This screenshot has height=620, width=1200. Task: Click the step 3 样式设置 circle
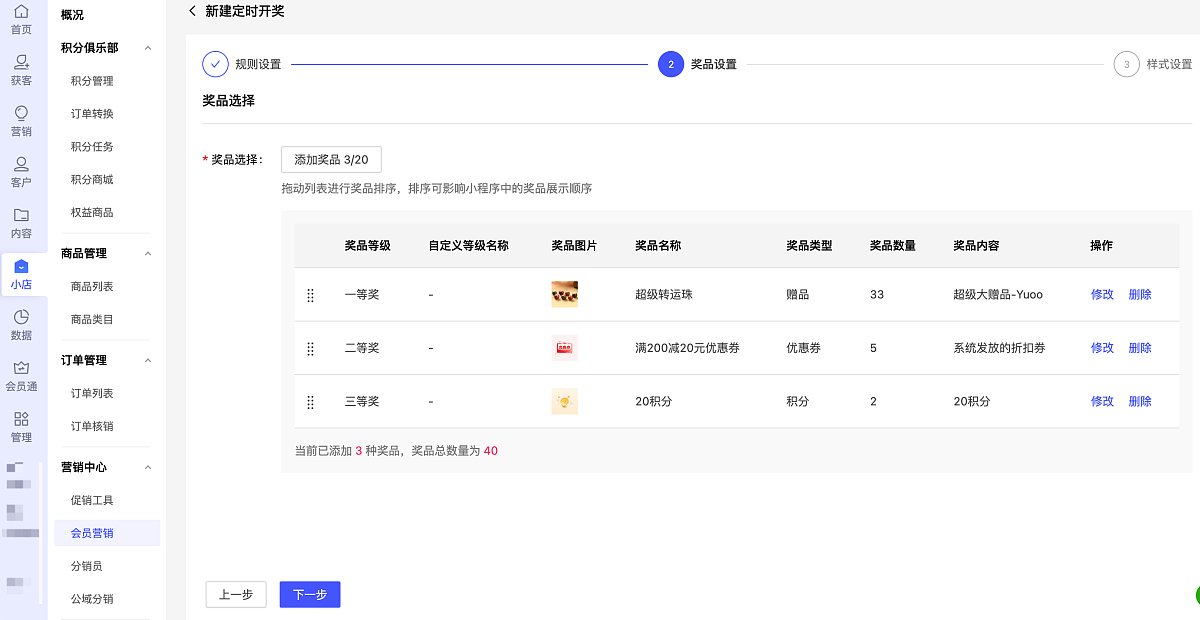pyautogui.click(x=1126, y=64)
